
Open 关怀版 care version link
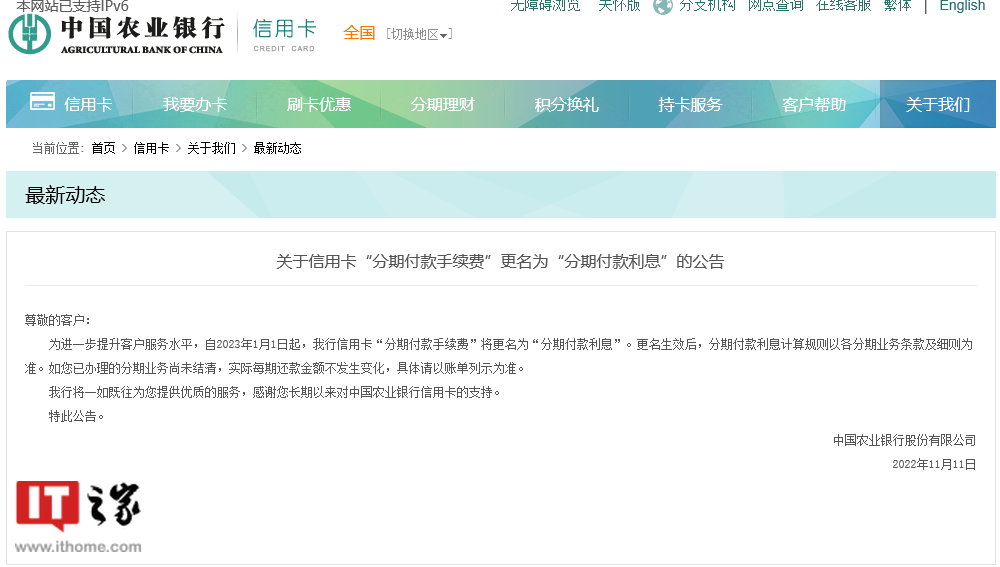coord(619,6)
